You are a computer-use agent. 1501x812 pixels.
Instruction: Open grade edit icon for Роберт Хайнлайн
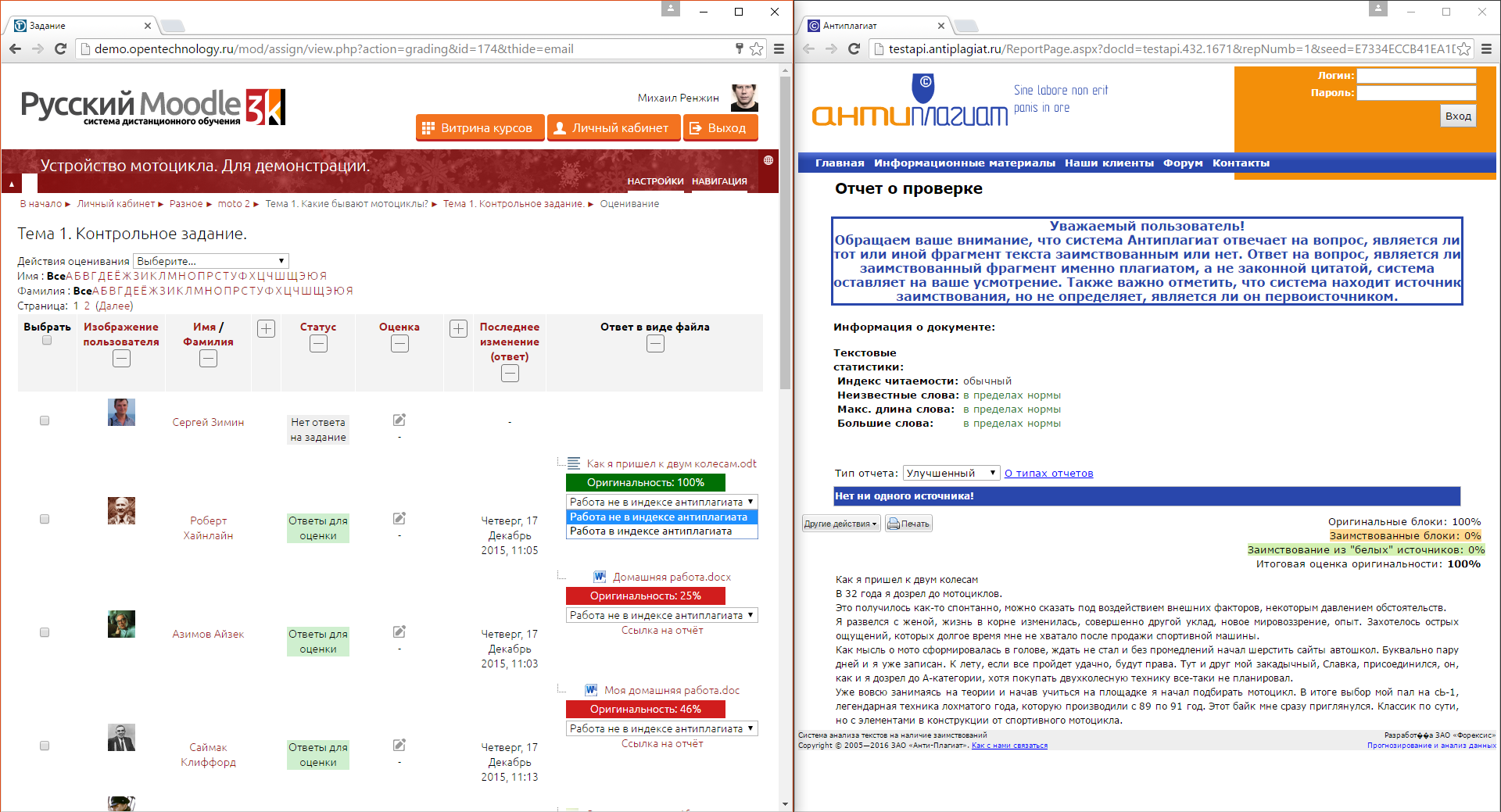(399, 518)
